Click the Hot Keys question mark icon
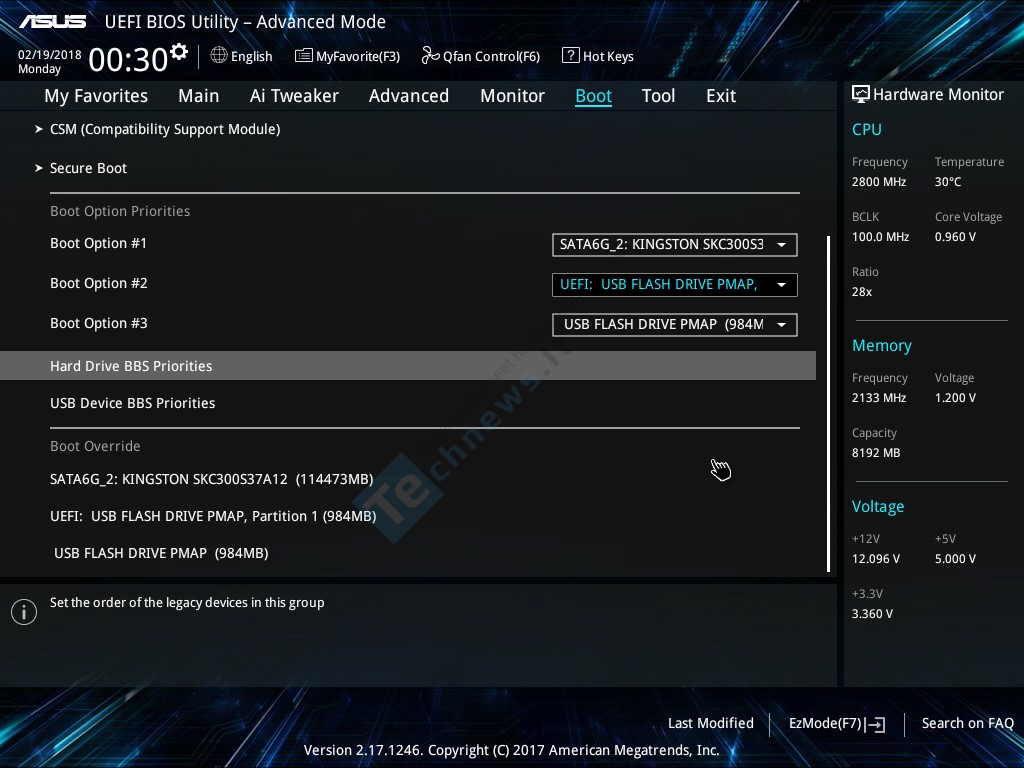Viewport: 1024px width, 768px height. coord(570,56)
